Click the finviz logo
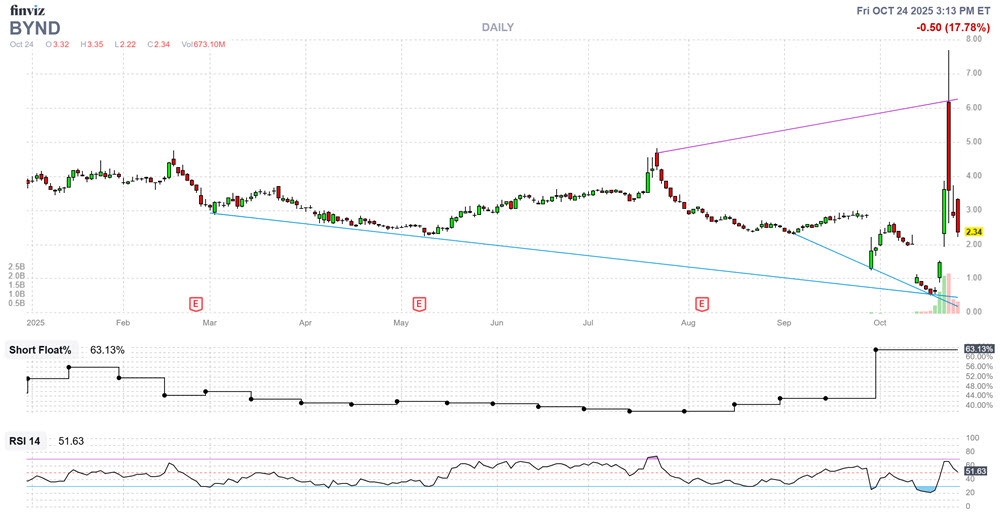This screenshot has height=518, width=1000. [x=27, y=10]
